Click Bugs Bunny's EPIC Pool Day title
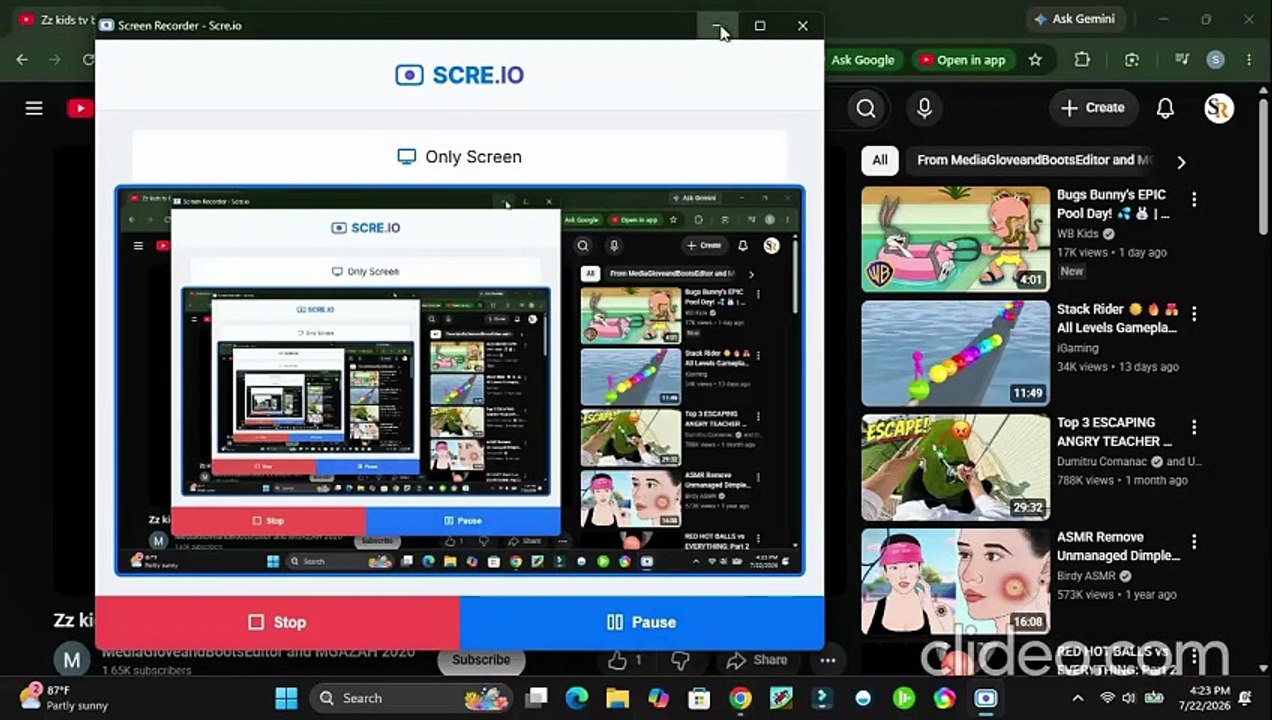Image resolution: width=1272 pixels, height=720 pixels. pos(1113,204)
